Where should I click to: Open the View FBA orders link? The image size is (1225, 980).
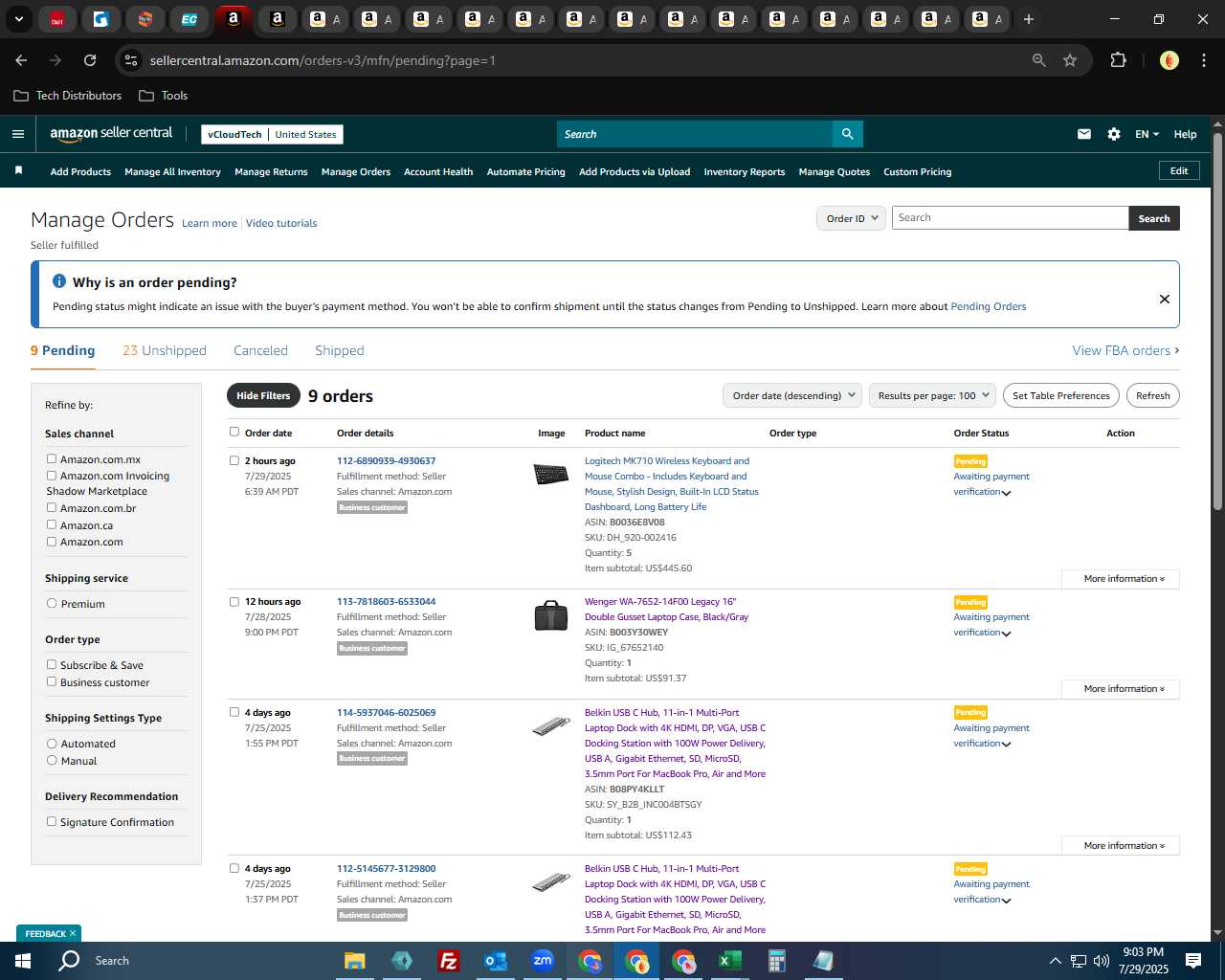click(x=1125, y=350)
